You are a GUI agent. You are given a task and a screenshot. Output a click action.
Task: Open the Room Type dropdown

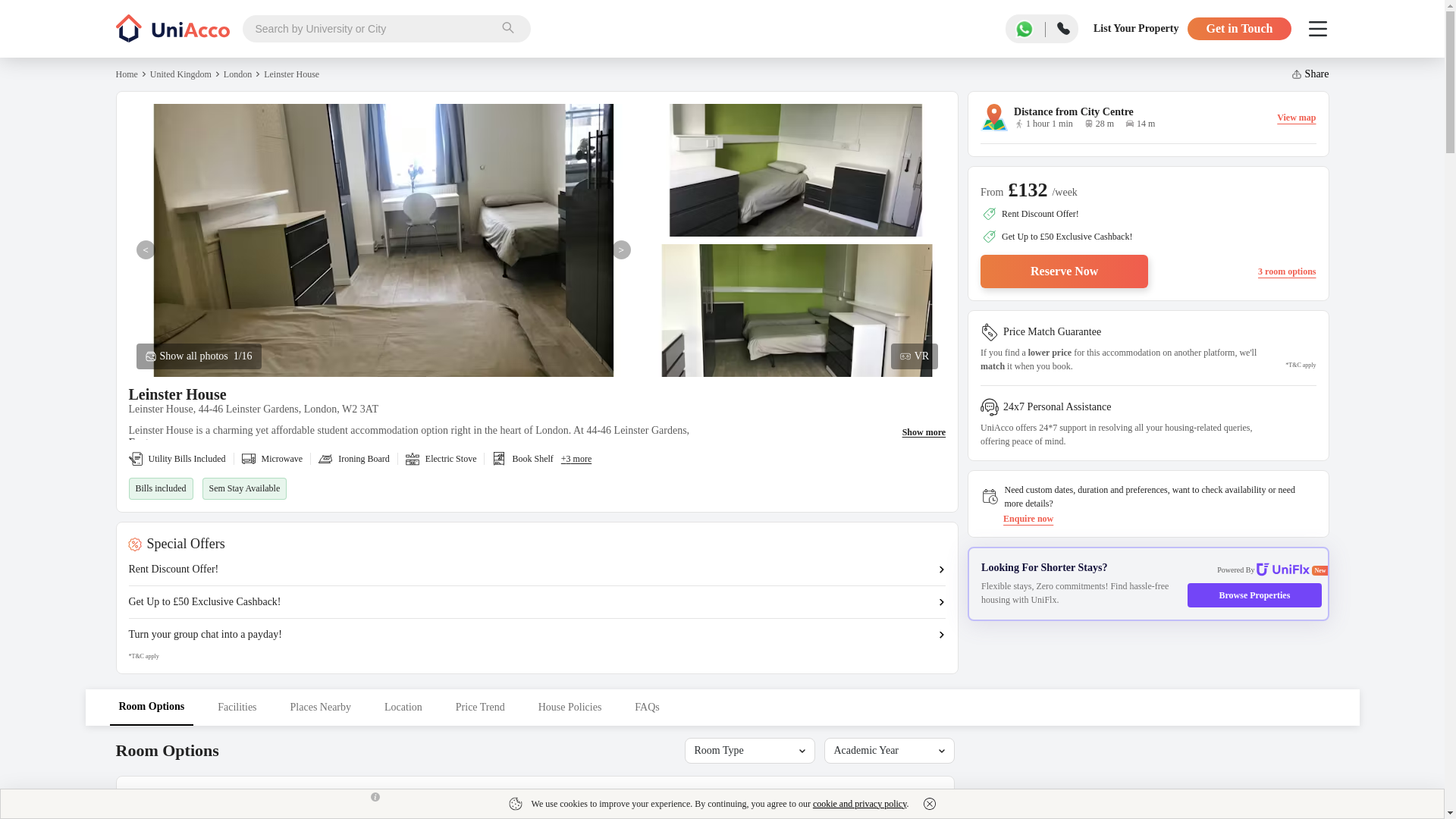749,751
